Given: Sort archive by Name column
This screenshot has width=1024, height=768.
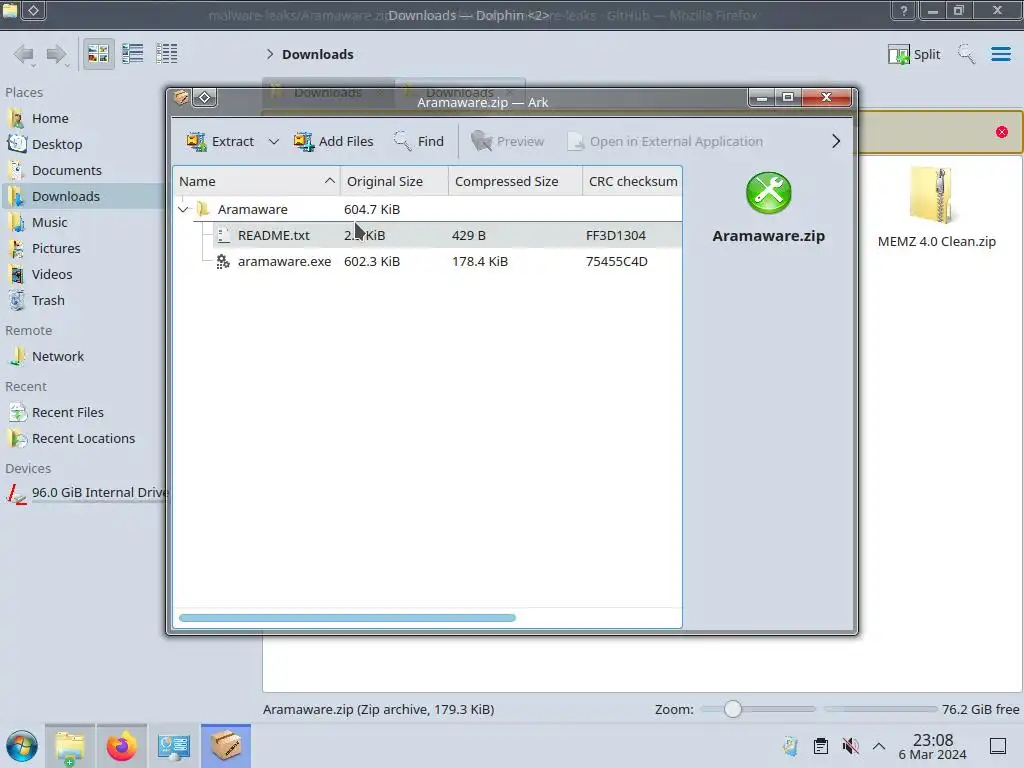Looking at the screenshot, I should coord(257,182).
